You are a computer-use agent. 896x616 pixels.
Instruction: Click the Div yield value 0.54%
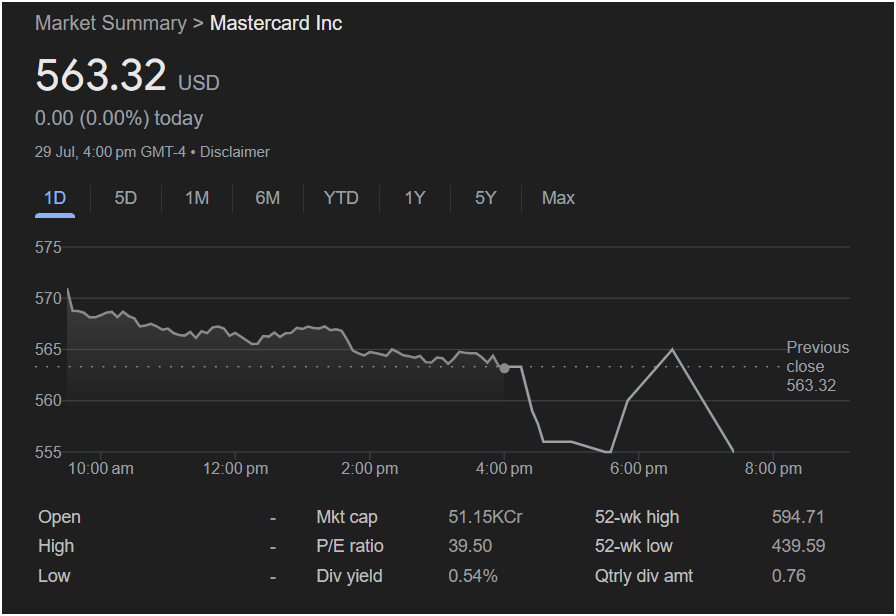473,576
